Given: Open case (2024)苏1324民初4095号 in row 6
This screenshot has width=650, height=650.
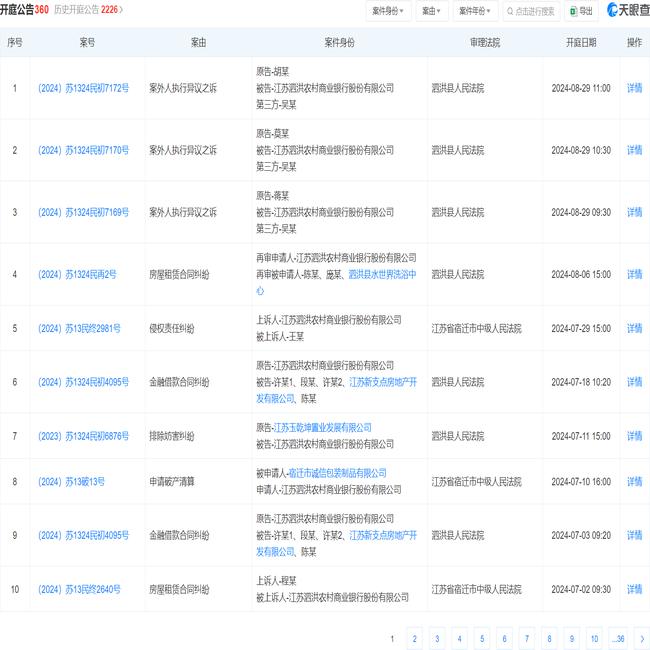Looking at the screenshot, I should tap(83, 382).
